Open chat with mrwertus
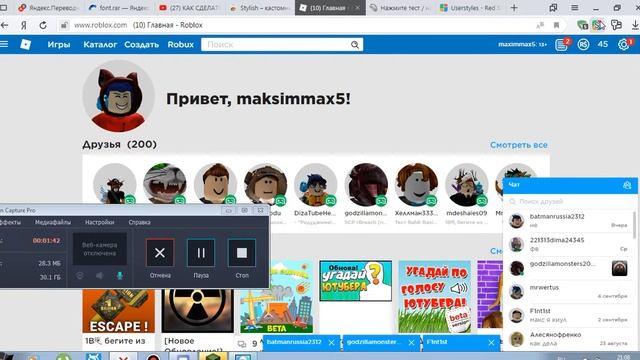Screen dimensions: 640x360 (569, 291)
